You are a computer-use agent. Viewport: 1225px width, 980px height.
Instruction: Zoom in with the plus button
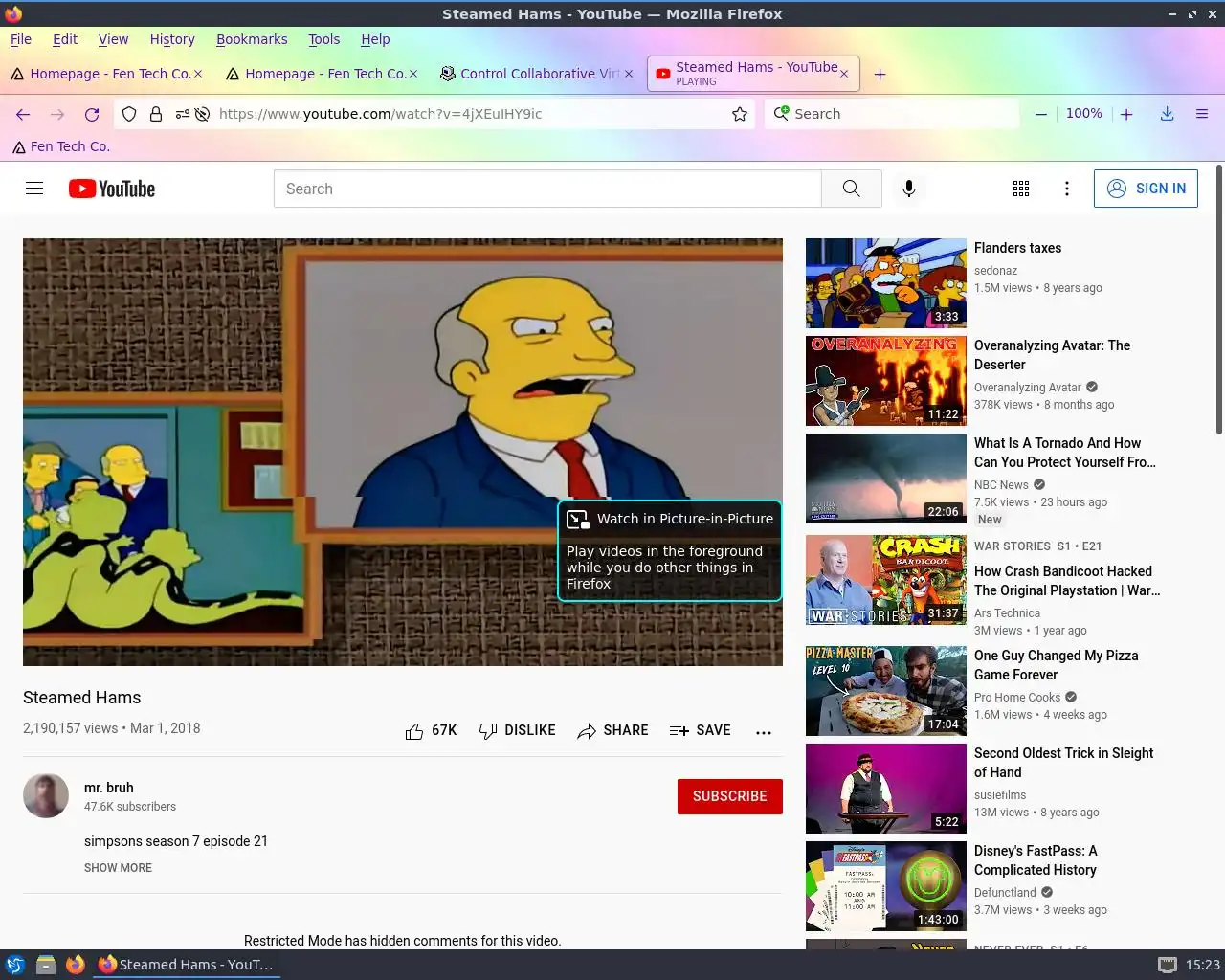pyautogui.click(x=1126, y=114)
